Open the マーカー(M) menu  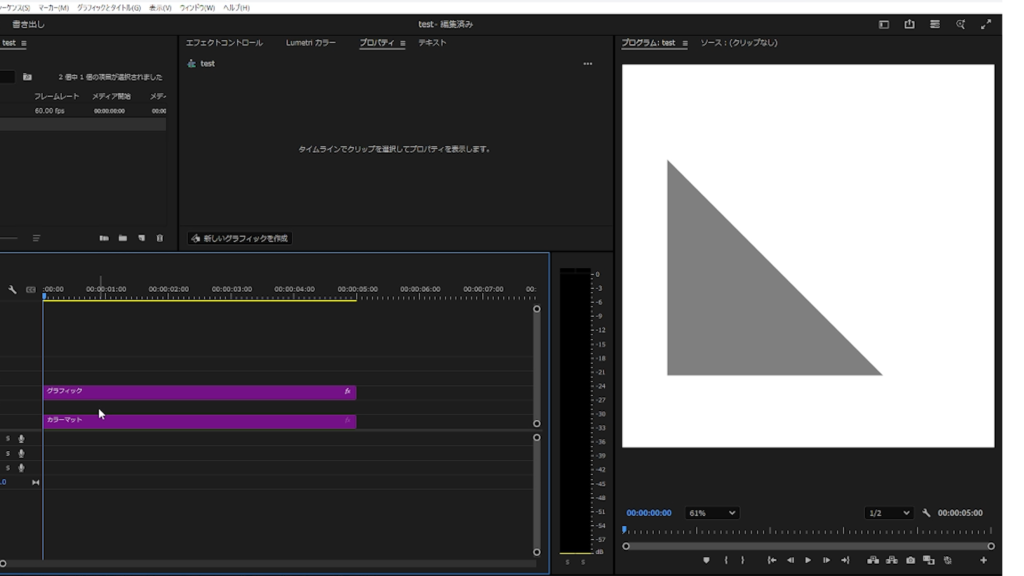(54, 8)
